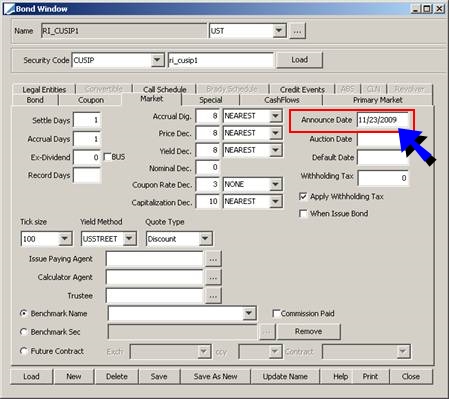Image resolution: width=449 pixels, height=399 pixels.
Task: Expand Coupon Rate Dec. NONE dropdown
Action: tap(275, 184)
